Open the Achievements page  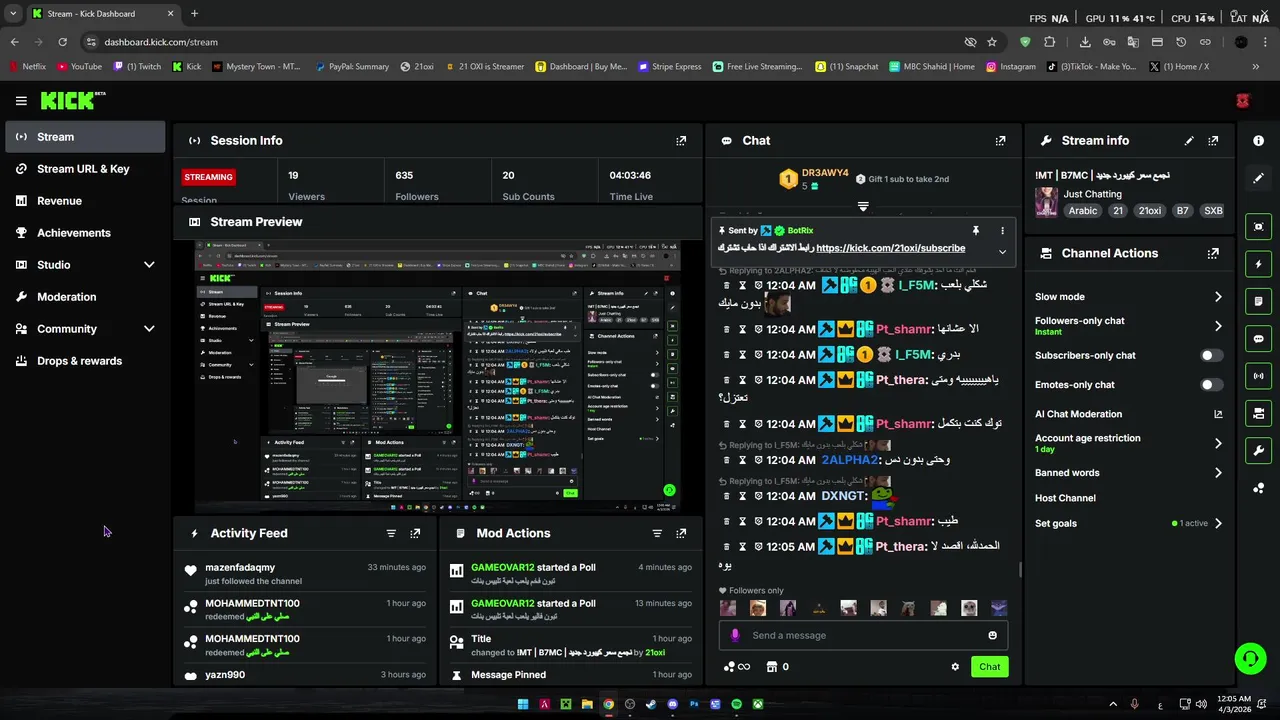coord(85,233)
